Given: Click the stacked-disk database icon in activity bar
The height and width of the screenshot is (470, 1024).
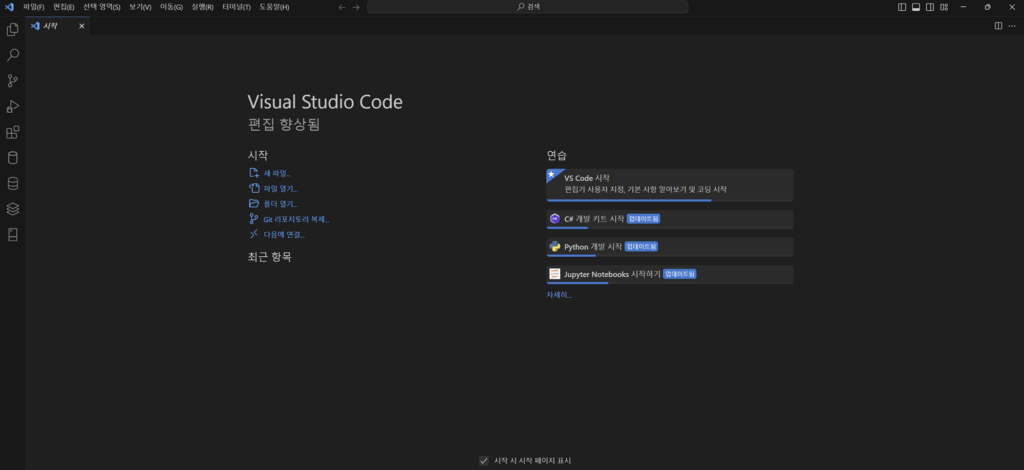Looking at the screenshot, I should 12,183.
